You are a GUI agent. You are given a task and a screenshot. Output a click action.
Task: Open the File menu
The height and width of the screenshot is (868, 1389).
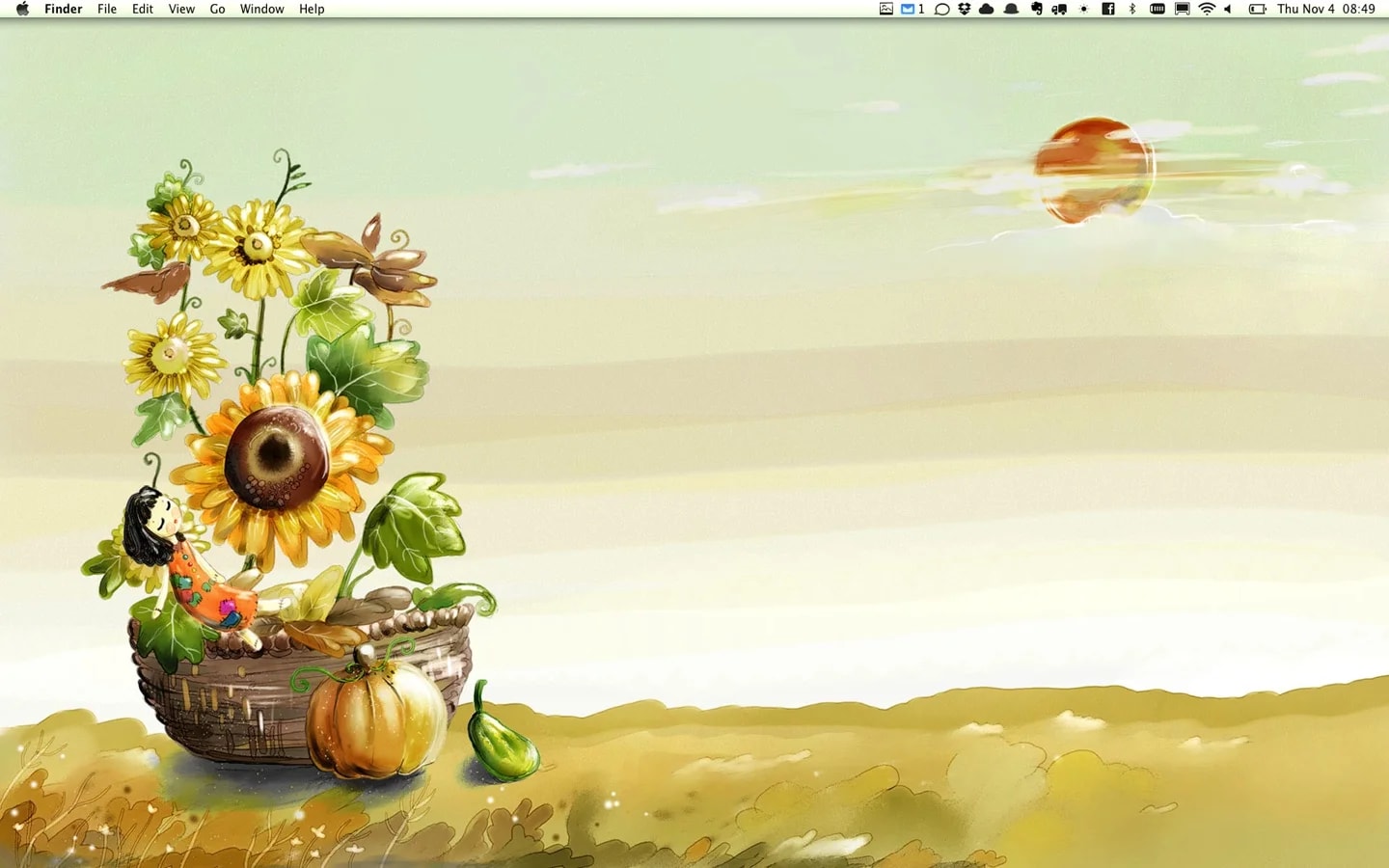pyautogui.click(x=107, y=9)
